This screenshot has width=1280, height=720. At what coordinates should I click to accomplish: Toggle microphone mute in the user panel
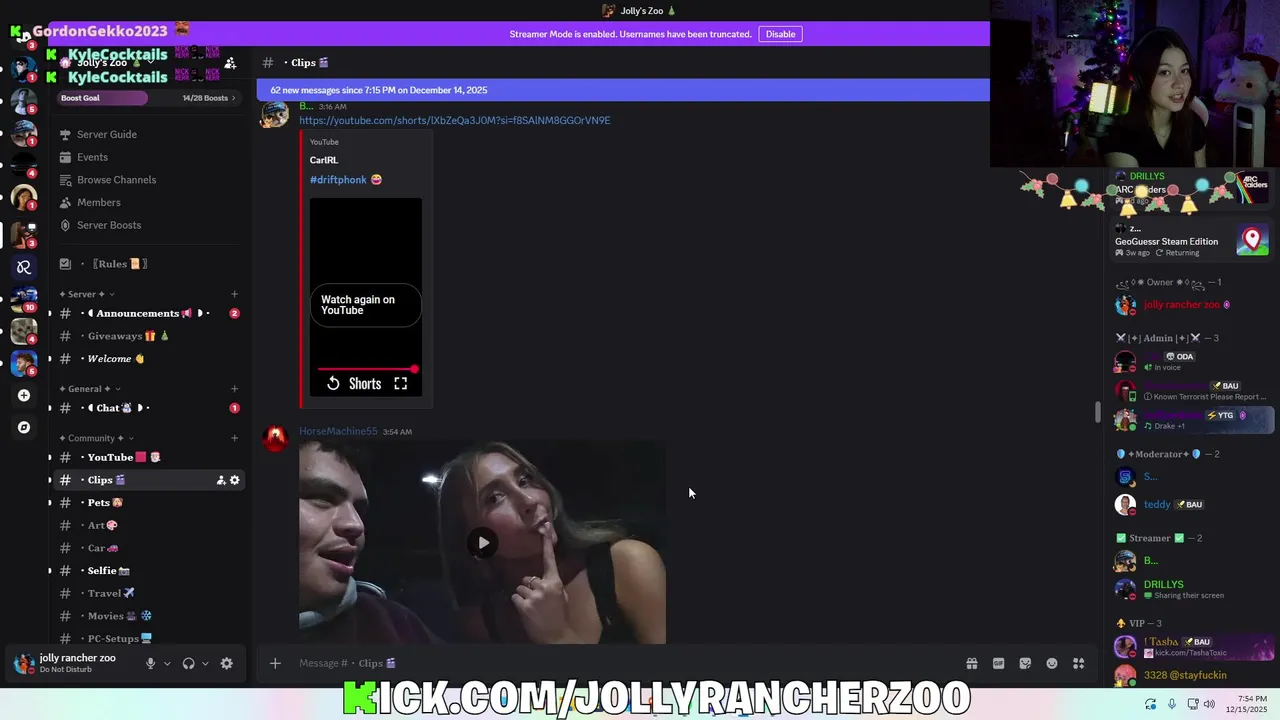pyautogui.click(x=150, y=663)
